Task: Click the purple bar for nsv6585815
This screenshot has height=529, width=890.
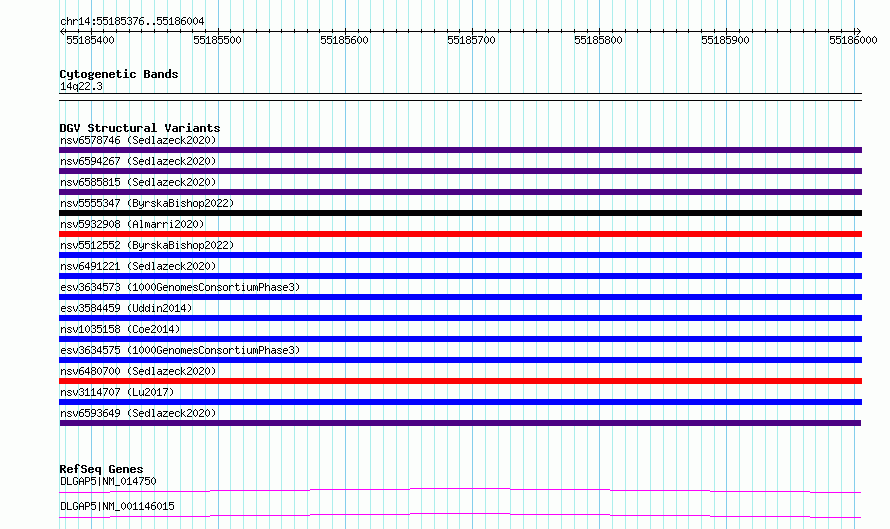Action: pos(460,192)
